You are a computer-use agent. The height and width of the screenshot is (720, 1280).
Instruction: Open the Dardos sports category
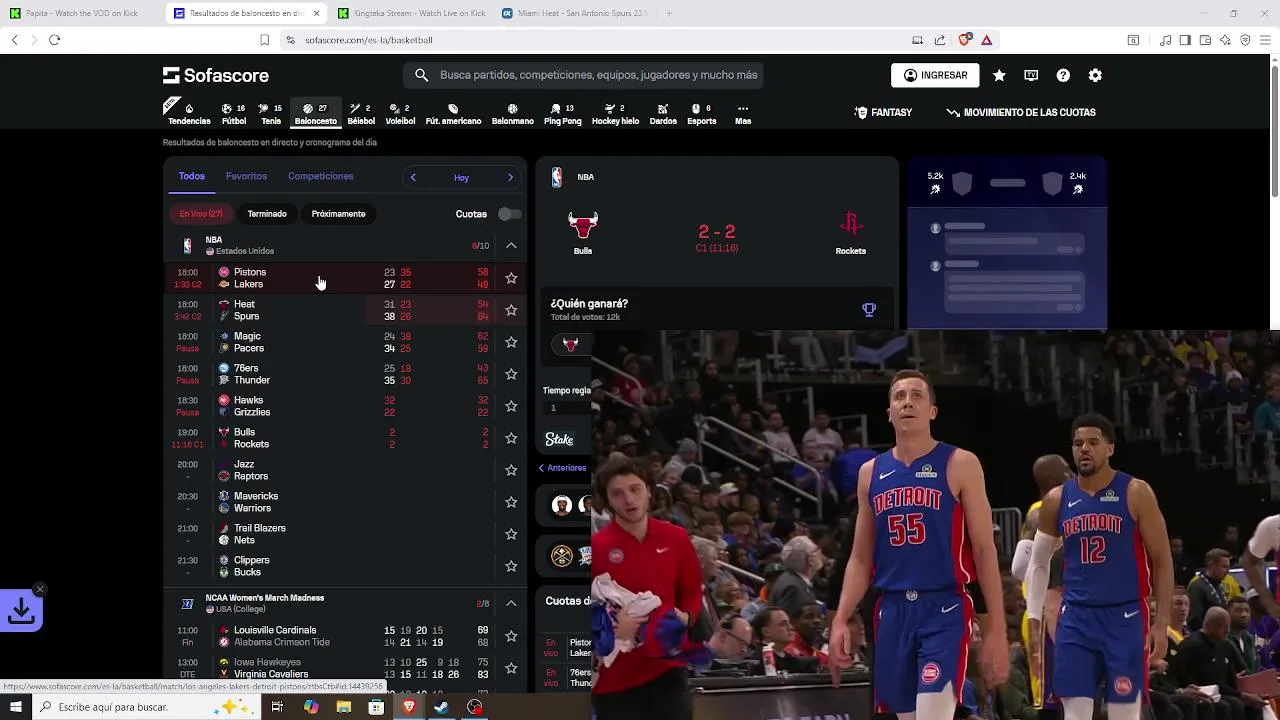point(663,114)
